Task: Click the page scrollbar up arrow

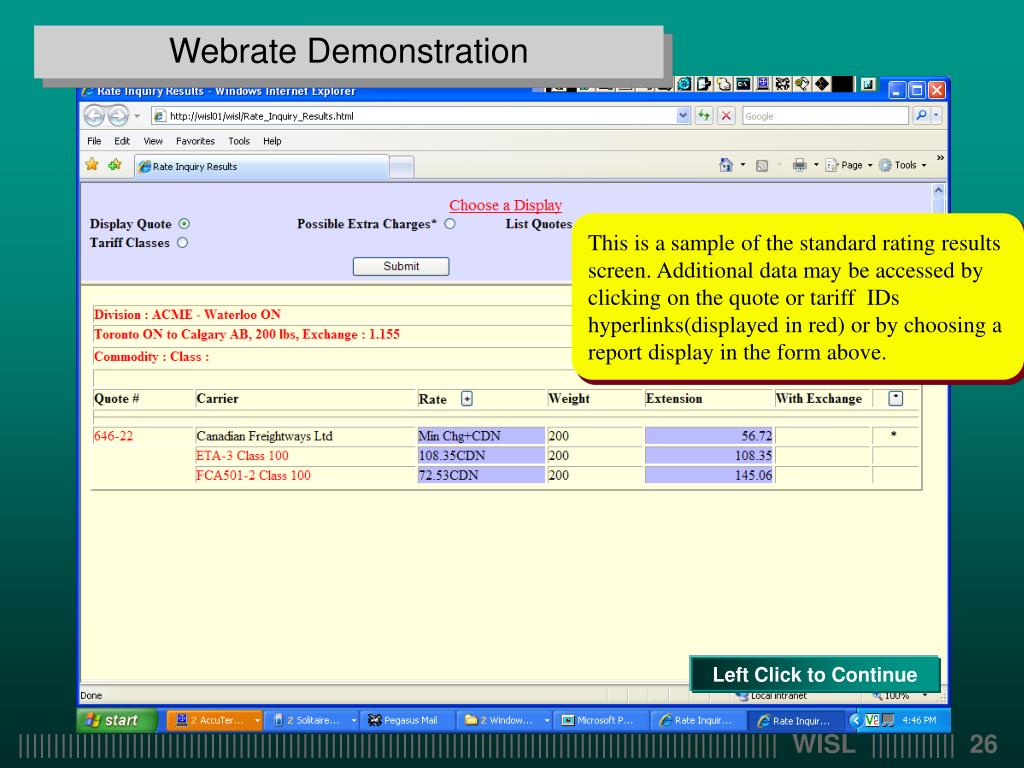Action: pyautogui.click(x=938, y=191)
